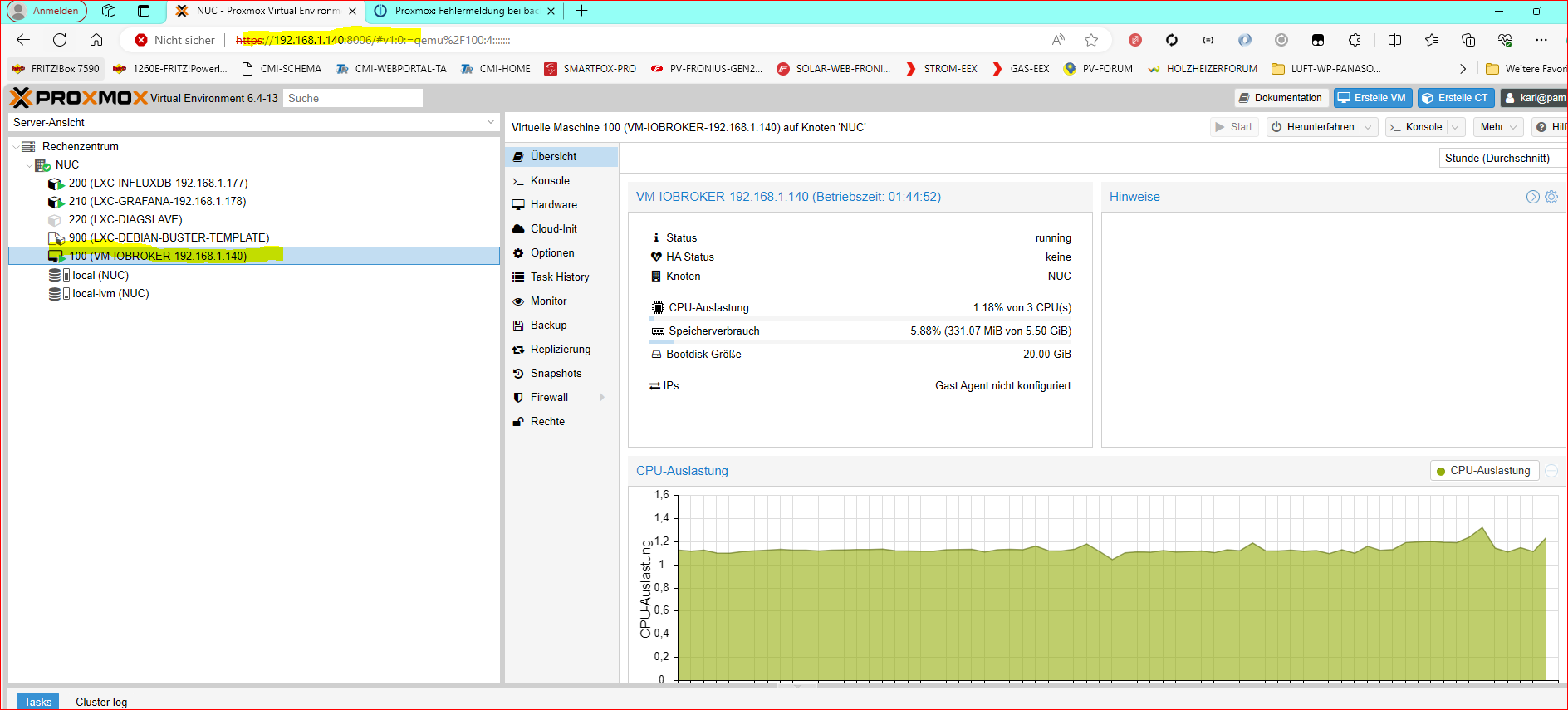Switch to the Proxmox Fehlermeldung browser tab
The height and width of the screenshot is (710, 1568).
point(464,11)
